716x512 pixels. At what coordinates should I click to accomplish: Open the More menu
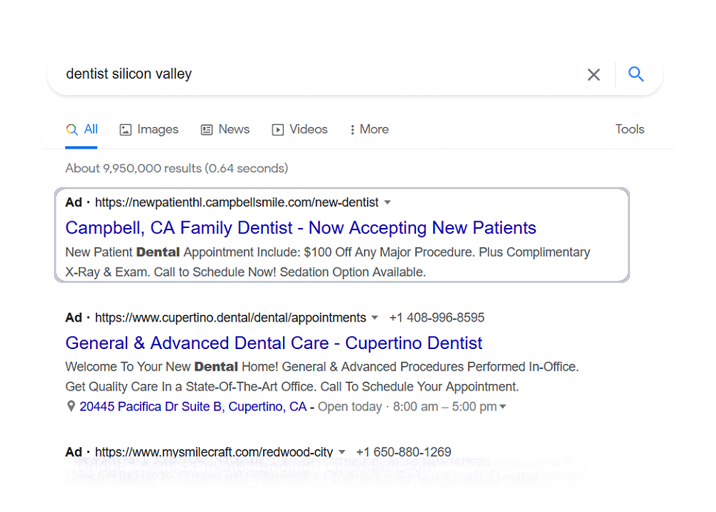point(369,129)
